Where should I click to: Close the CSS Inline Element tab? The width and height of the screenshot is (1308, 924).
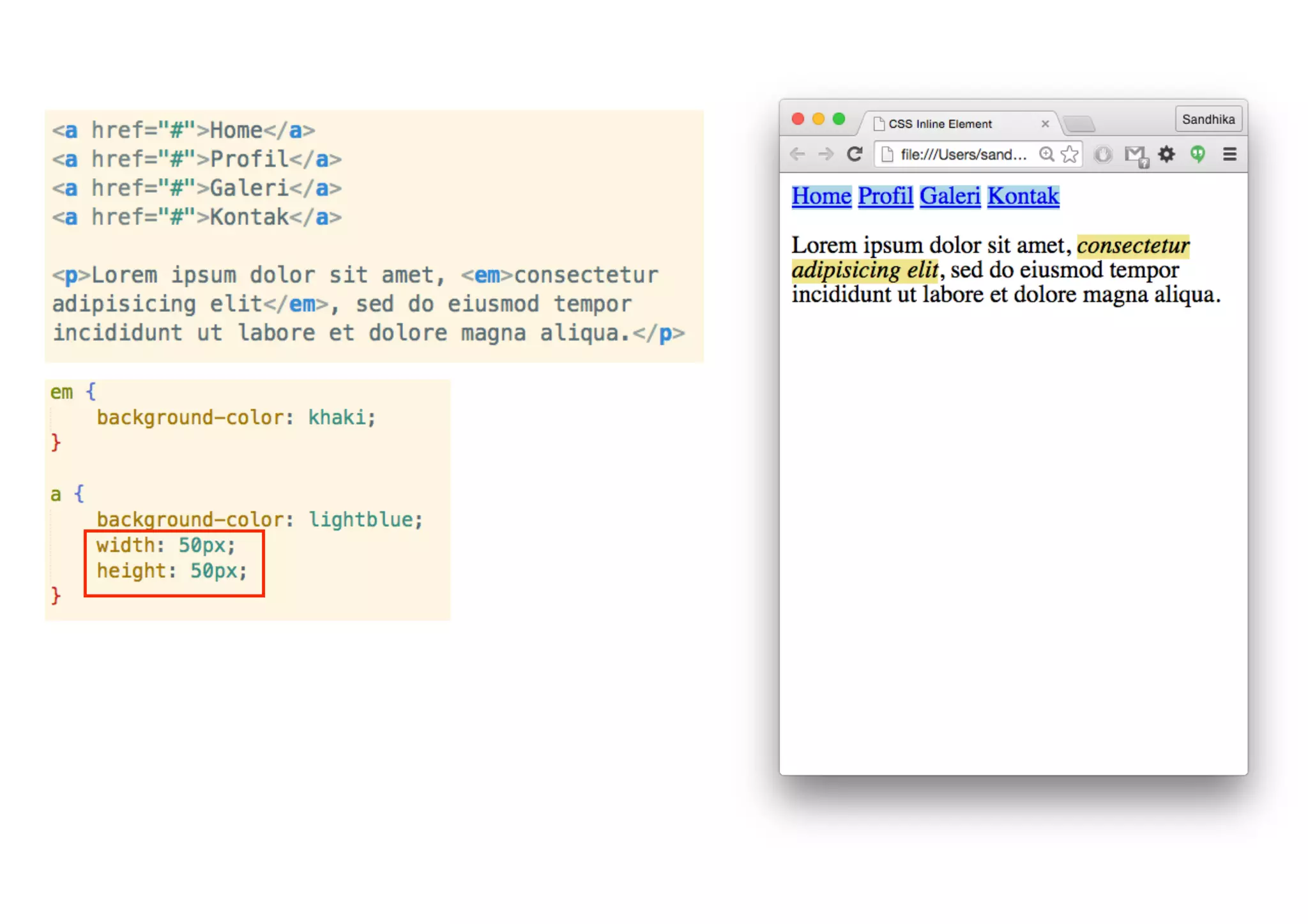coord(1045,124)
